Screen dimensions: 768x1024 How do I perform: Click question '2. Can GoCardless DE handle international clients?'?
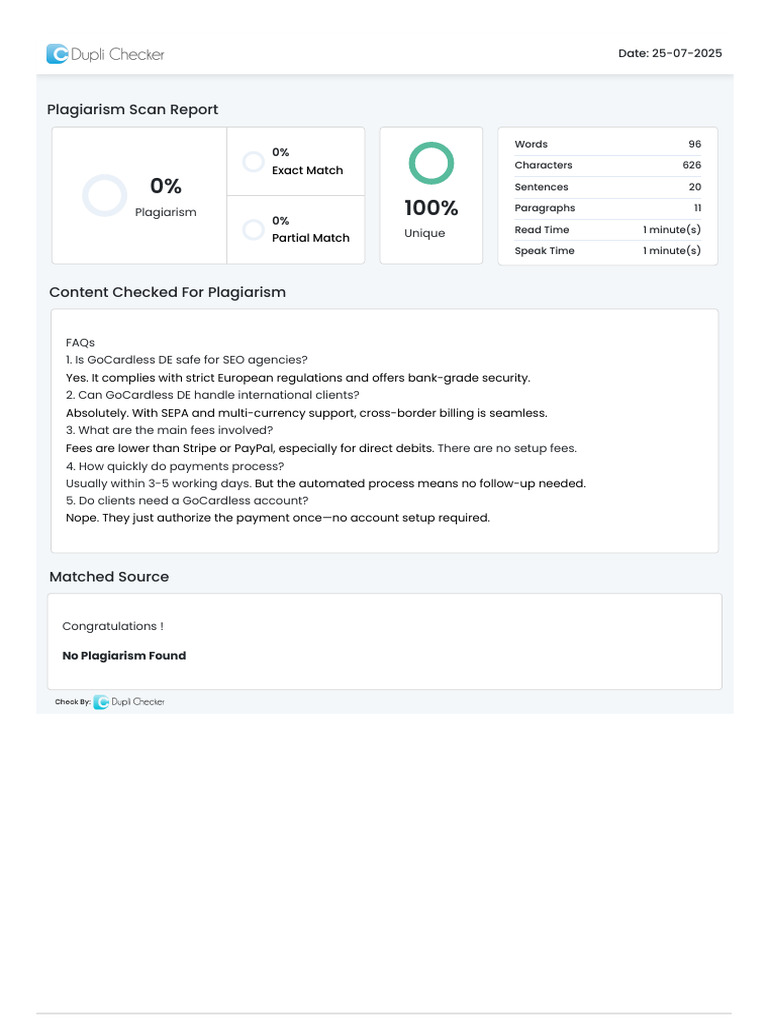pos(212,395)
